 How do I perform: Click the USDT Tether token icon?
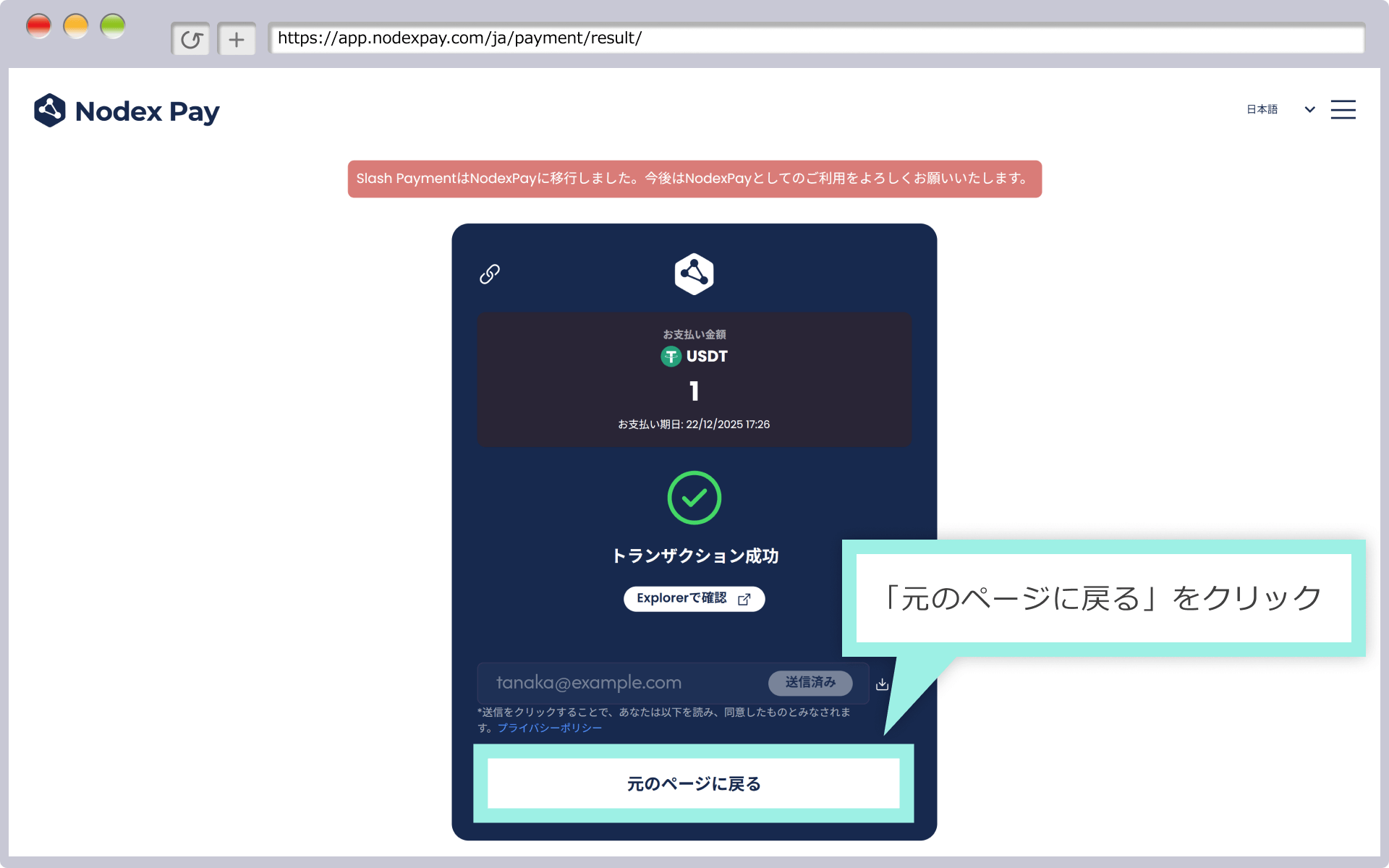671,356
